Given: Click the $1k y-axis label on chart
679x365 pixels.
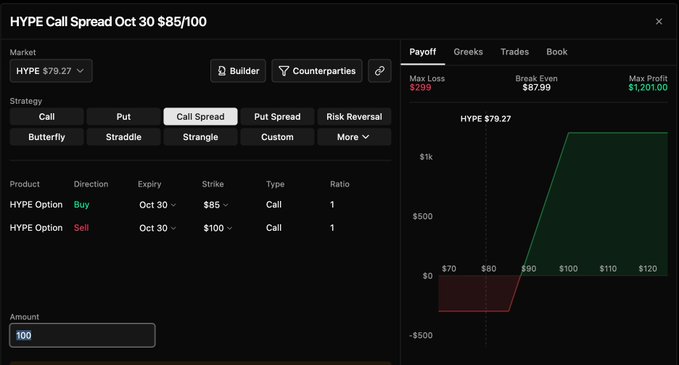Looking at the screenshot, I should pyautogui.click(x=426, y=157).
